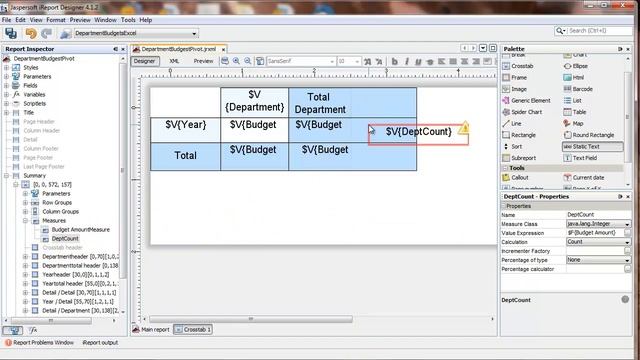The width and height of the screenshot is (640, 360).
Task: Select the DeptCount measure tree item
Action: click(x=60, y=238)
